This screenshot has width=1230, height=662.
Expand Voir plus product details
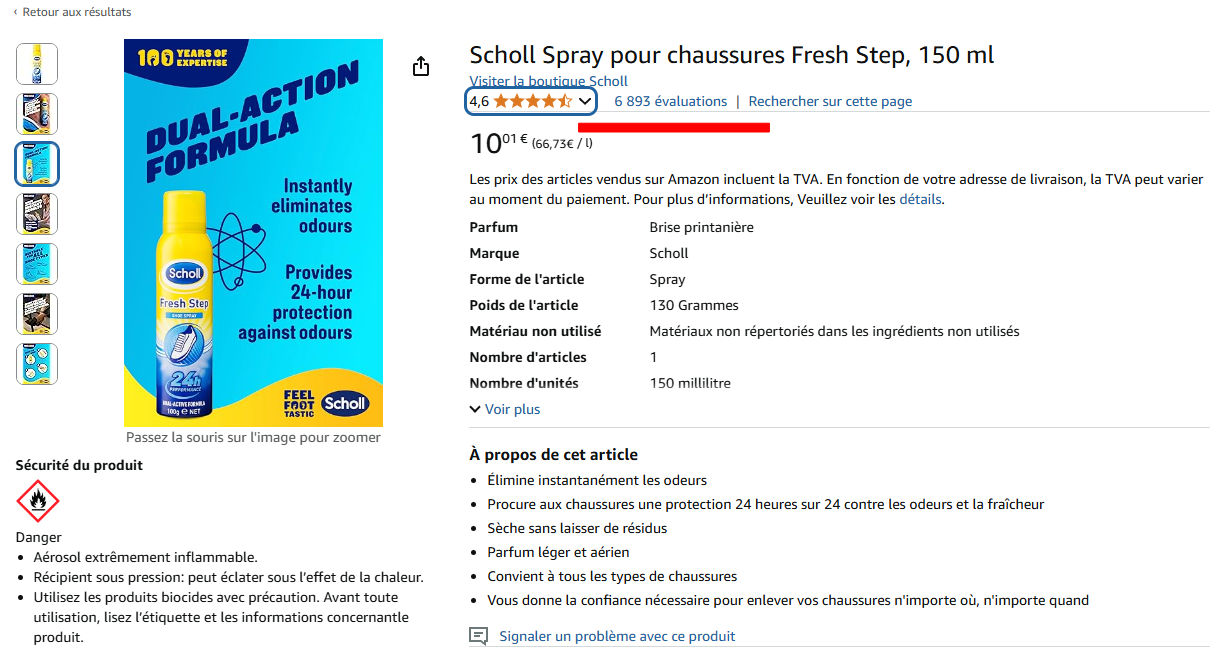click(505, 409)
